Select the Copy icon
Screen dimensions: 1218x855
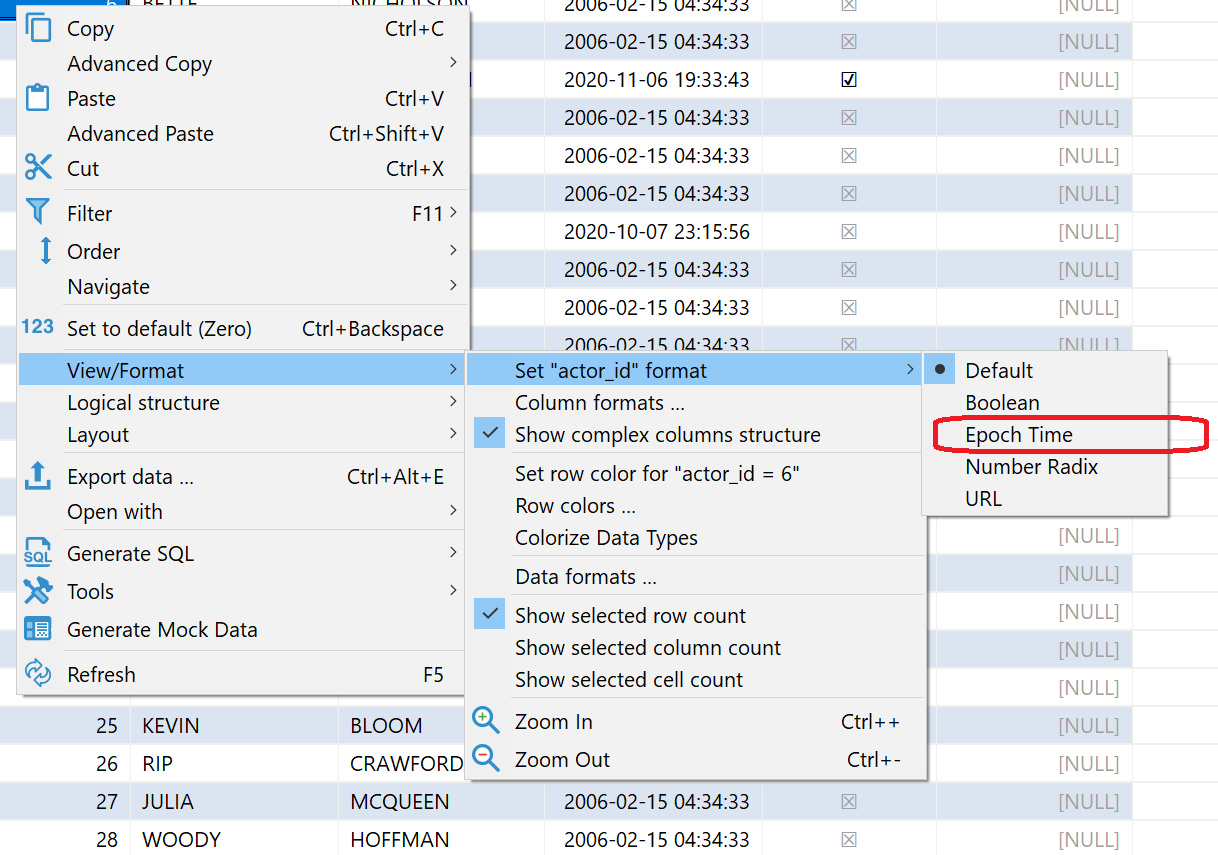point(39,28)
